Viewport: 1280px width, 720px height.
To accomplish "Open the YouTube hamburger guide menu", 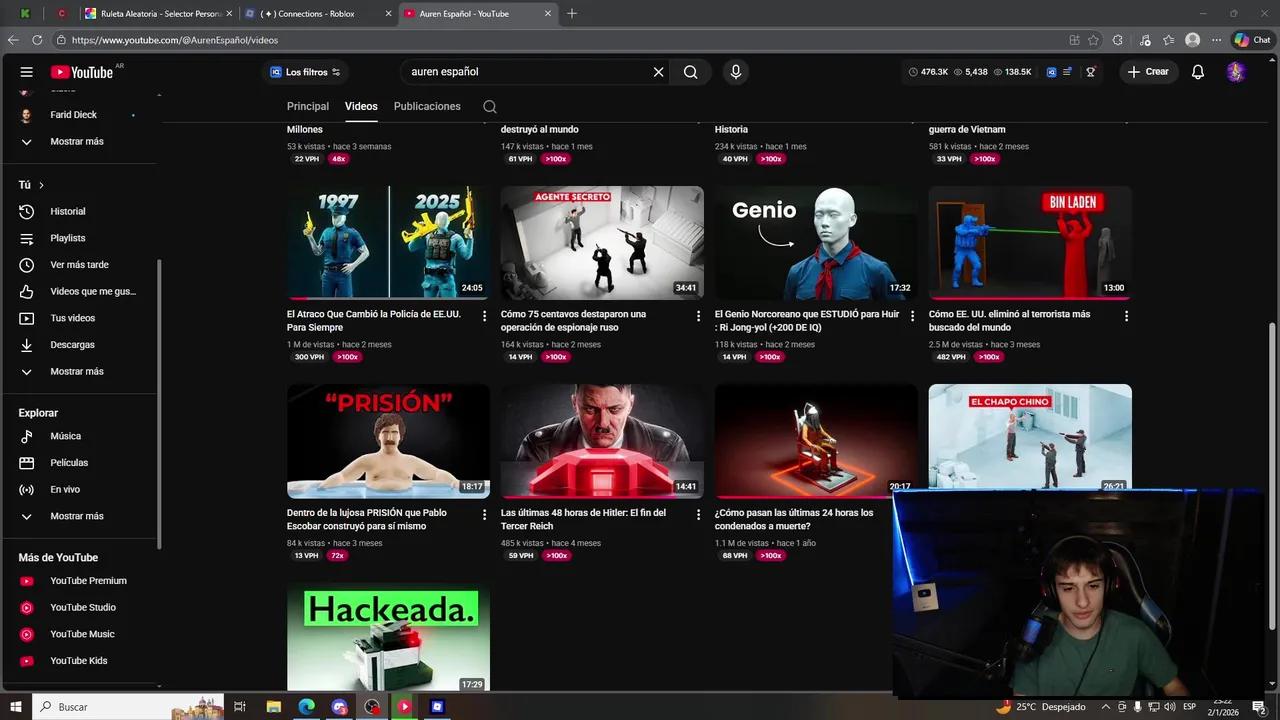I will point(27,72).
